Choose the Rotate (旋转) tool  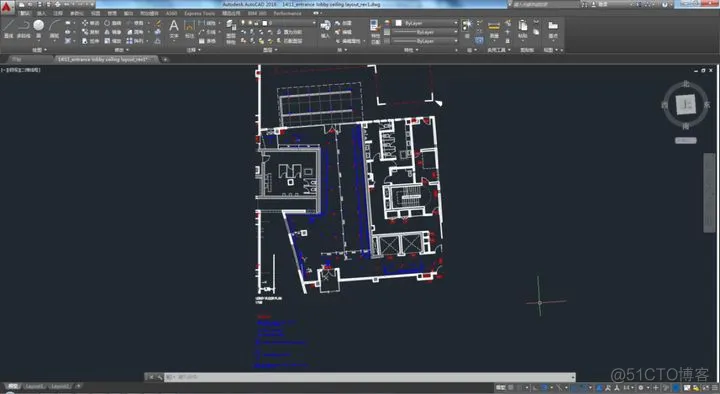pyautogui.click(x=112, y=23)
